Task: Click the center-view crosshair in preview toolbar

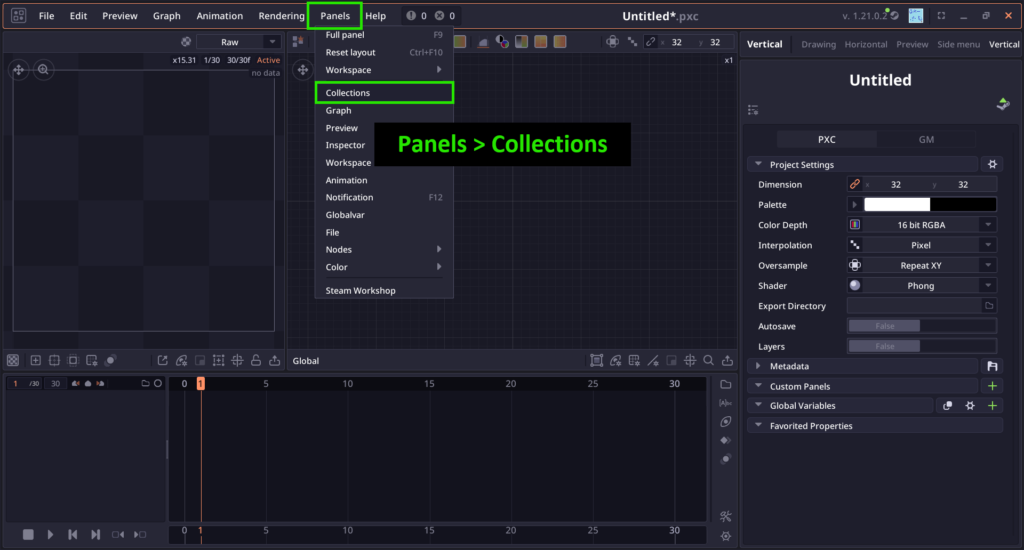Action: click(237, 361)
